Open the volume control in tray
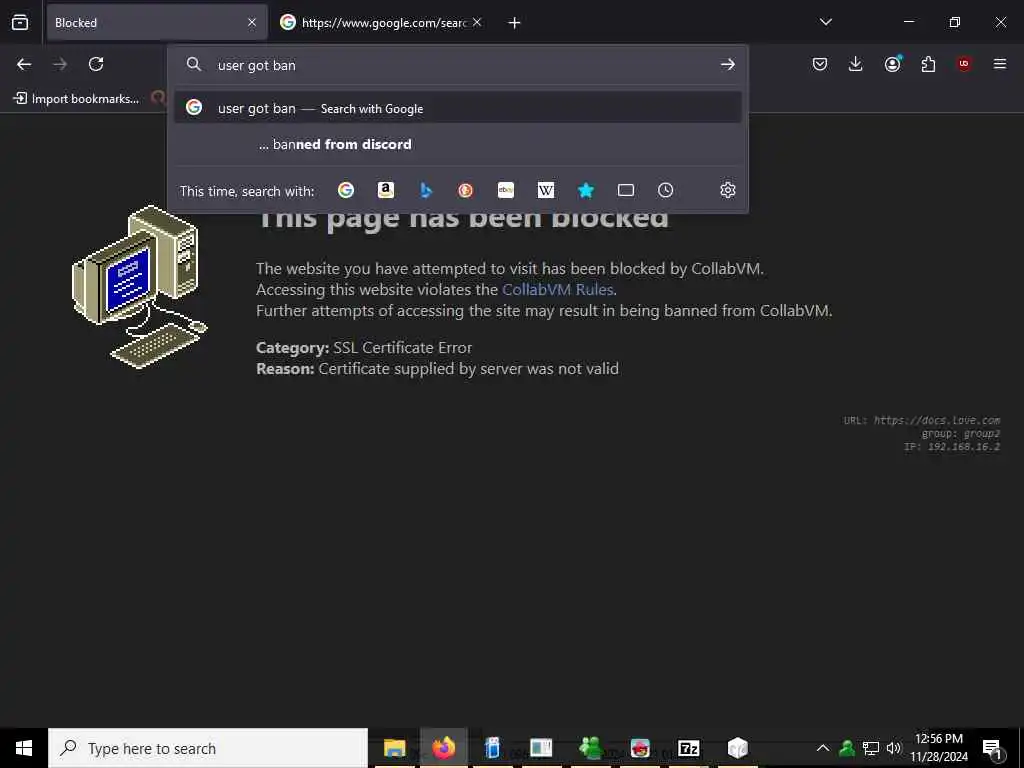 point(894,748)
